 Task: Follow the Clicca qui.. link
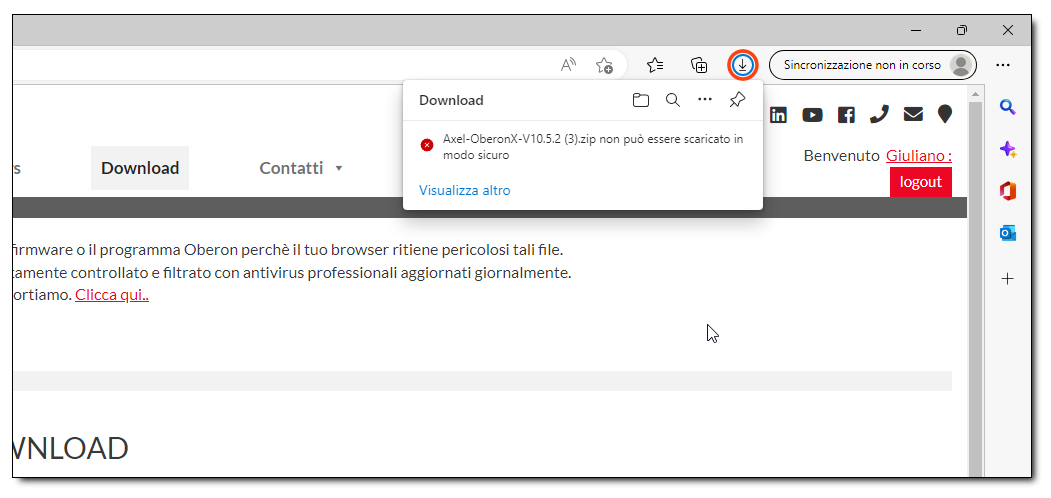(x=112, y=295)
